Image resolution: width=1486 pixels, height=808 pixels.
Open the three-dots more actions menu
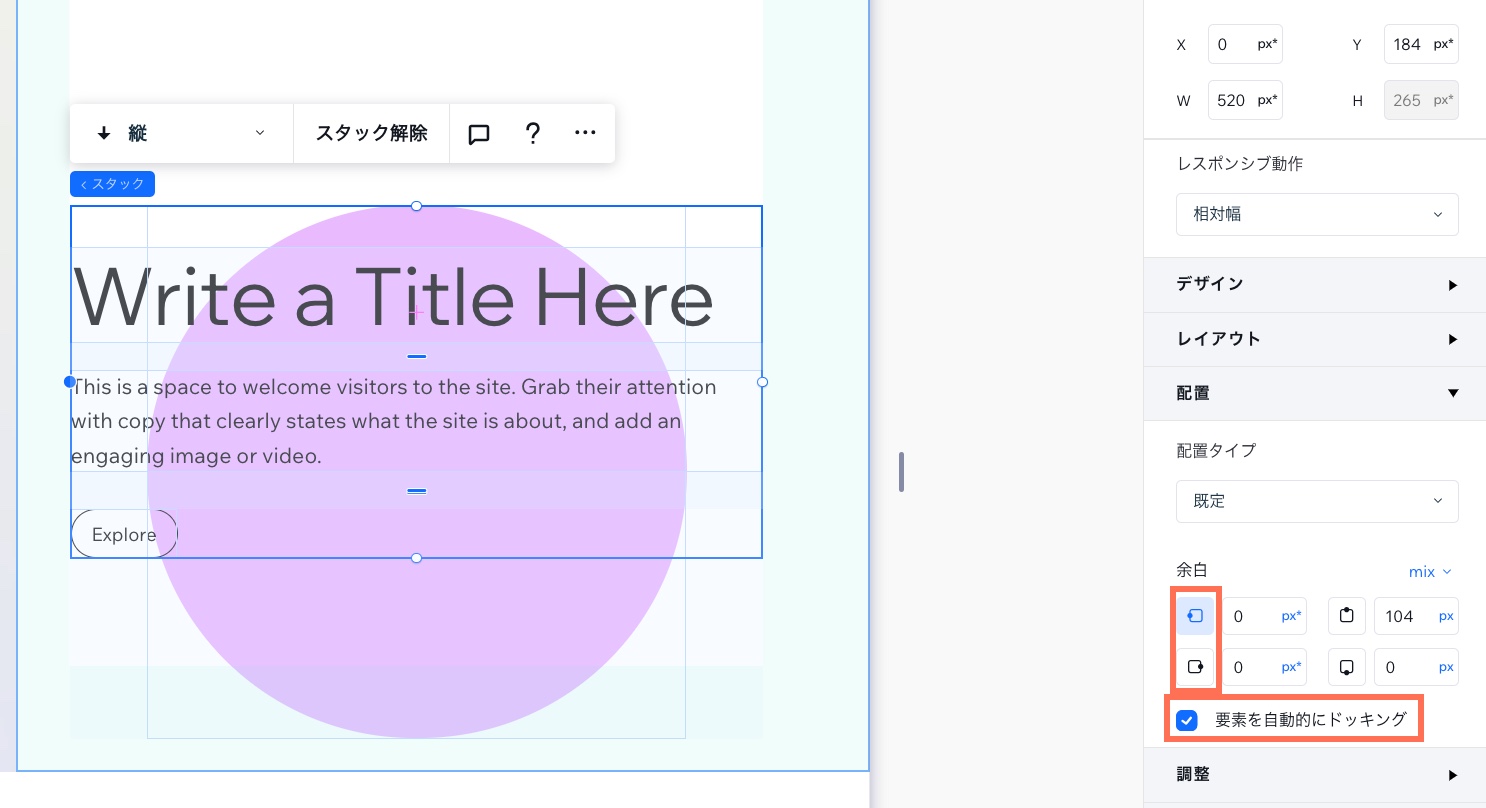click(586, 134)
